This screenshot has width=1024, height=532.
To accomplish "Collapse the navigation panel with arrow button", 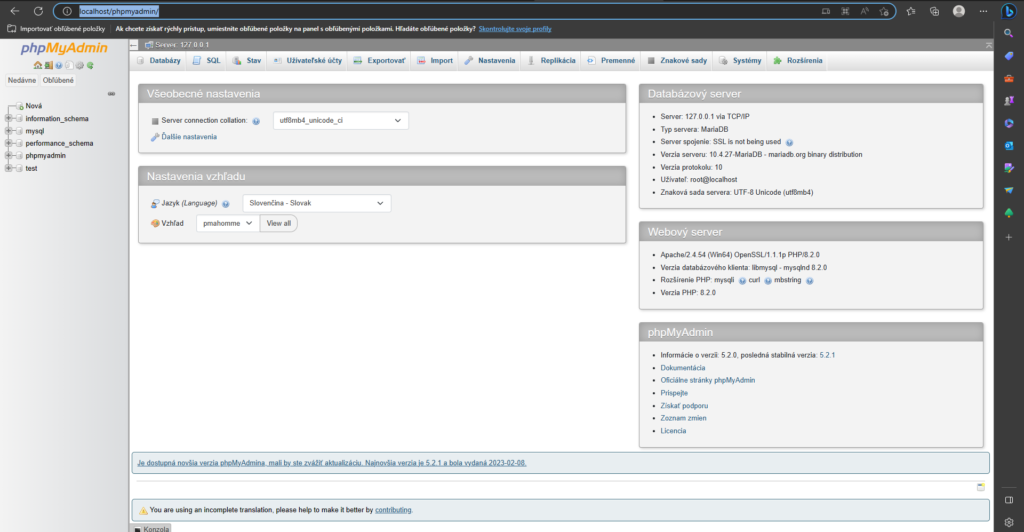I will (133, 45).
